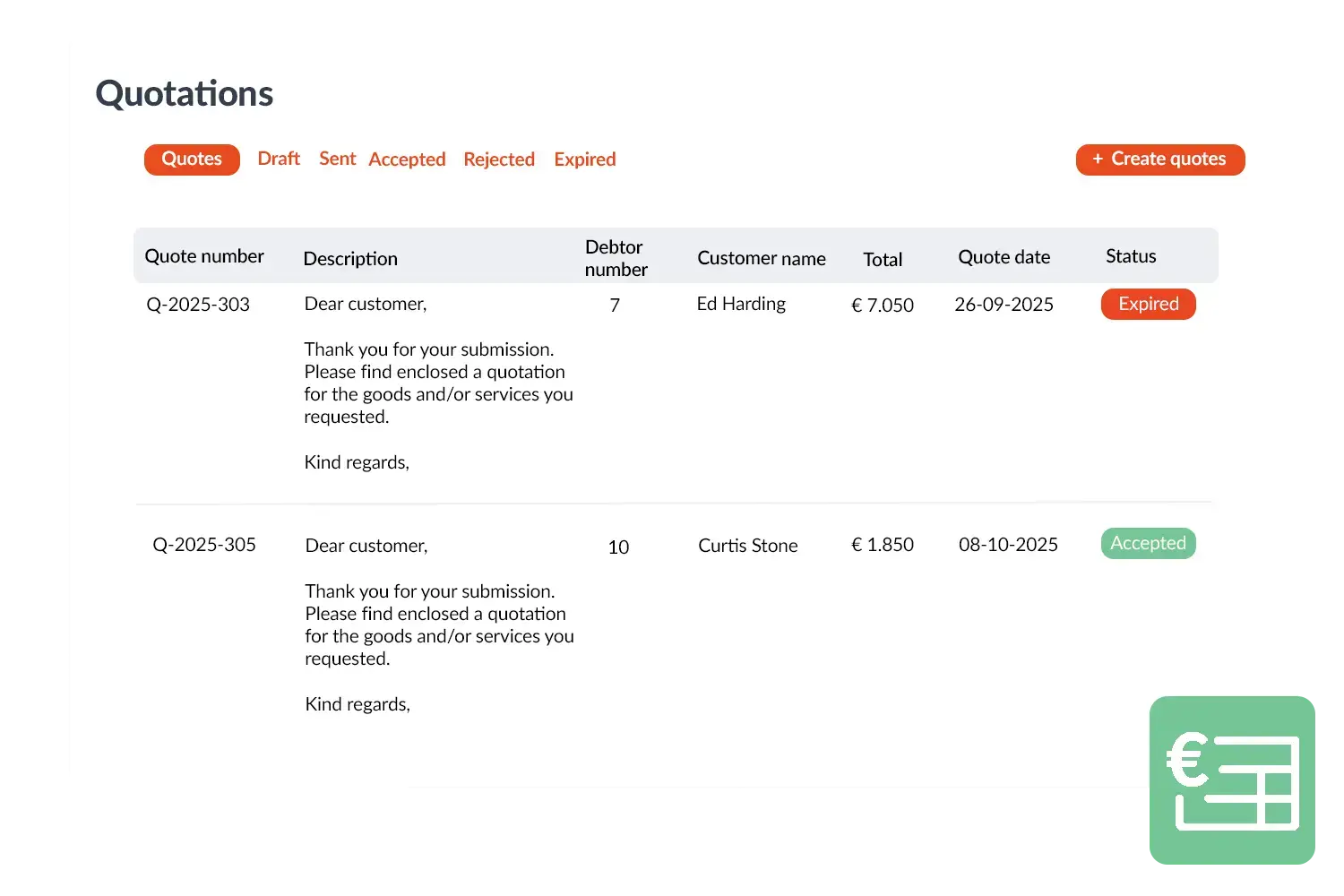Screen dimensions: 1344x896
Task: Click the € 7.050 total amount
Action: pos(883,306)
